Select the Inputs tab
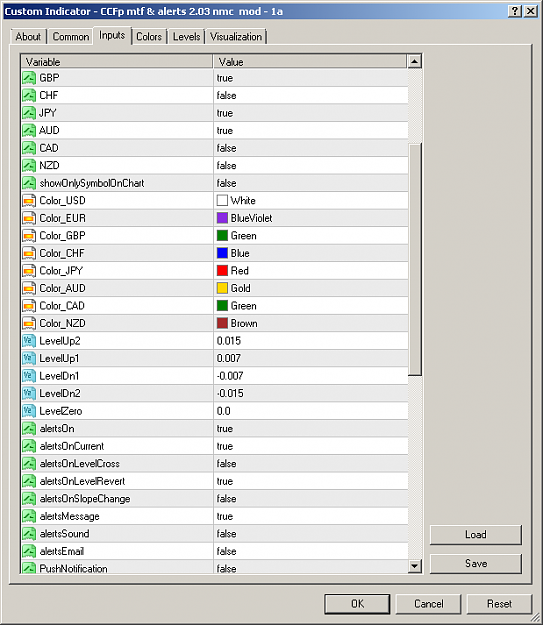 (x=112, y=35)
